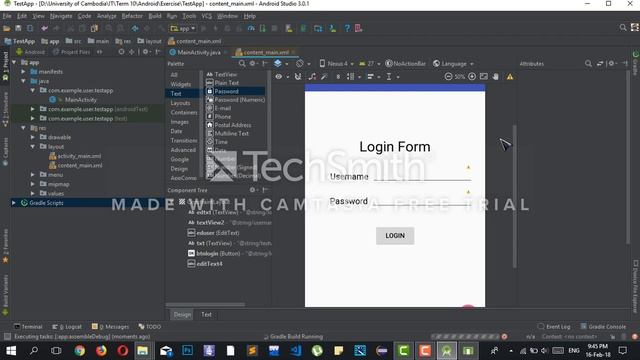The width and height of the screenshot is (640, 360).
Task: Select Password widget in the palette list
Action: tap(235, 91)
